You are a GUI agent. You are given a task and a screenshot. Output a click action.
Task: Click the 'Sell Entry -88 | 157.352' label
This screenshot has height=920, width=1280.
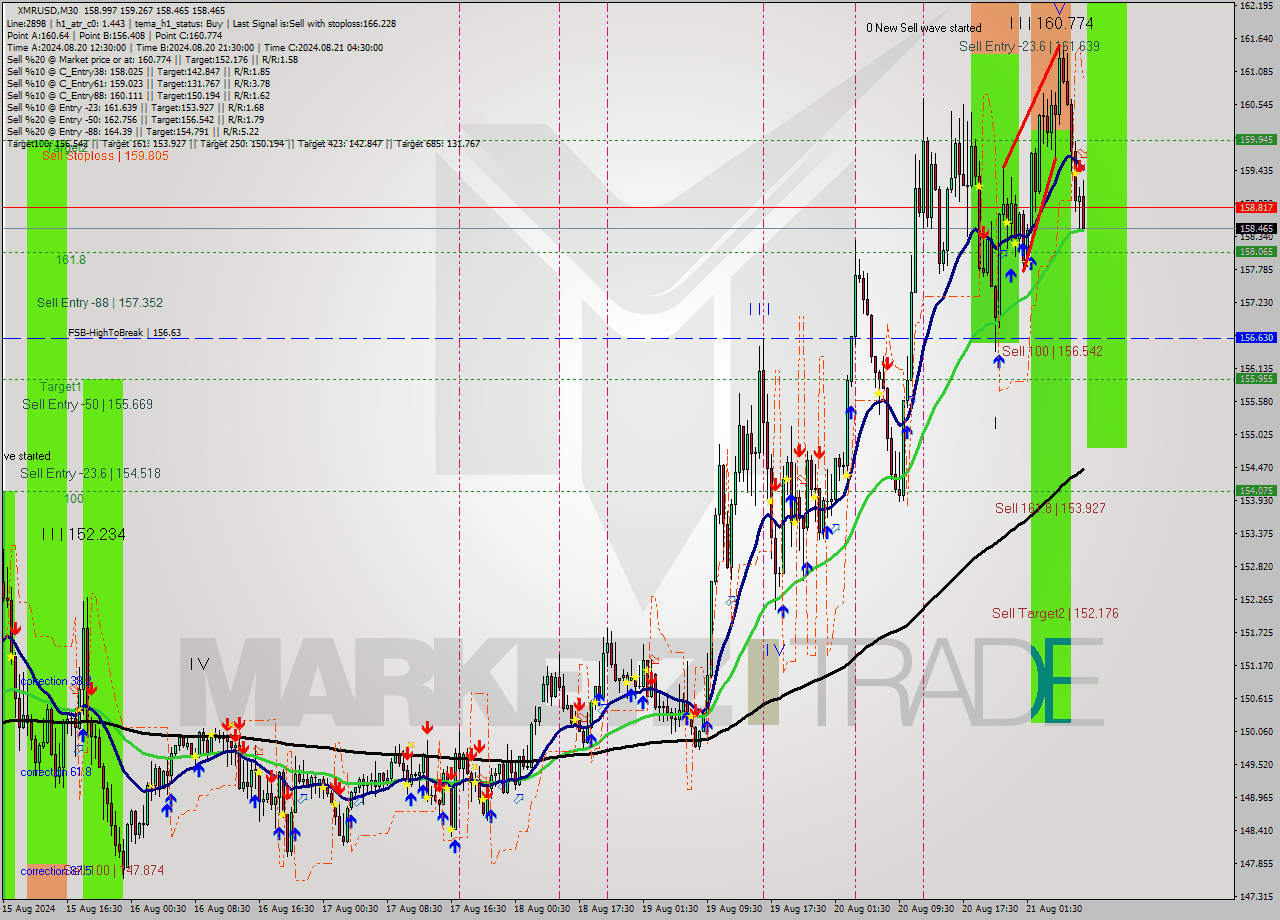coord(100,302)
